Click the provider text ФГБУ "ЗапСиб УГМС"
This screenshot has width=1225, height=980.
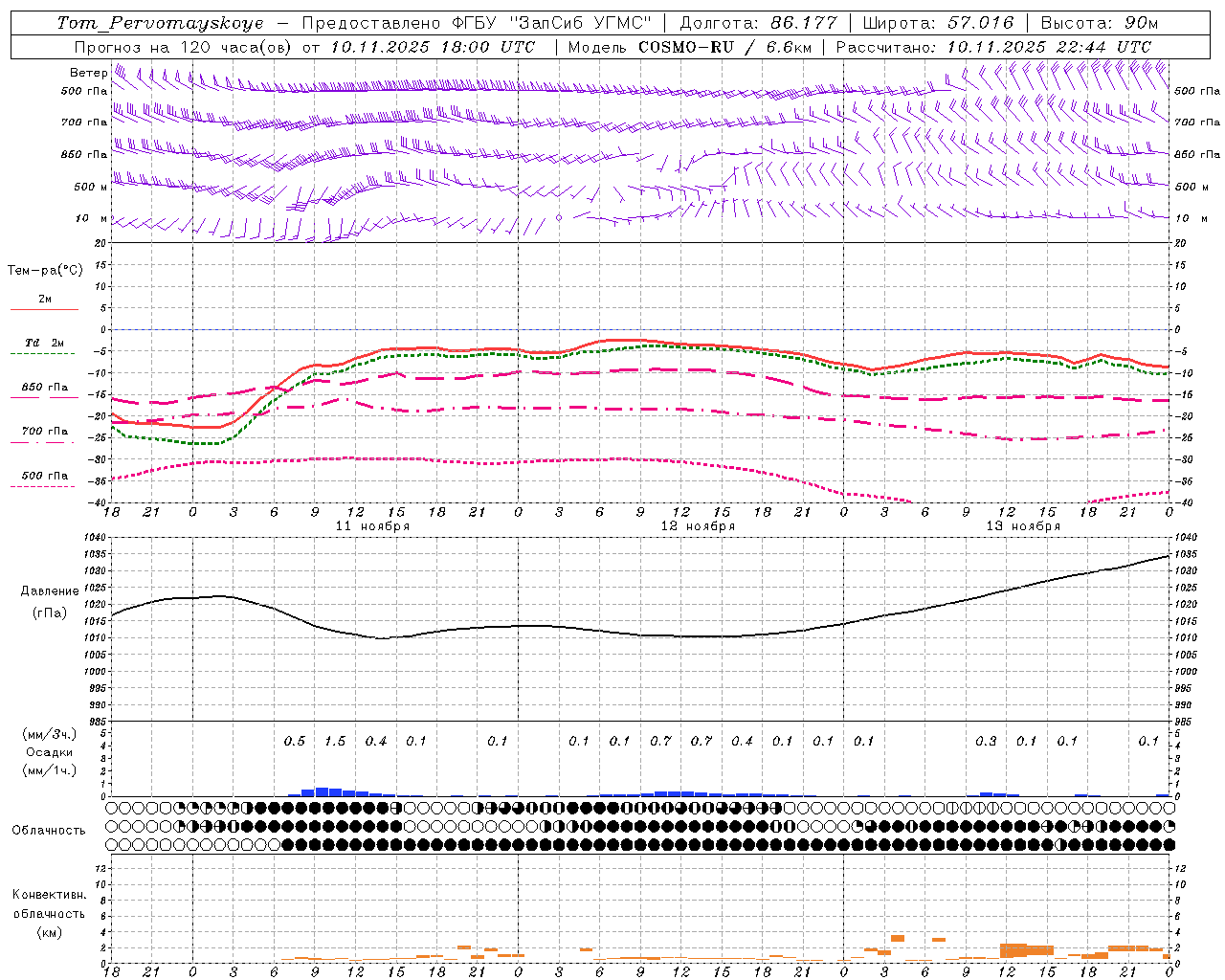pos(550,23)
